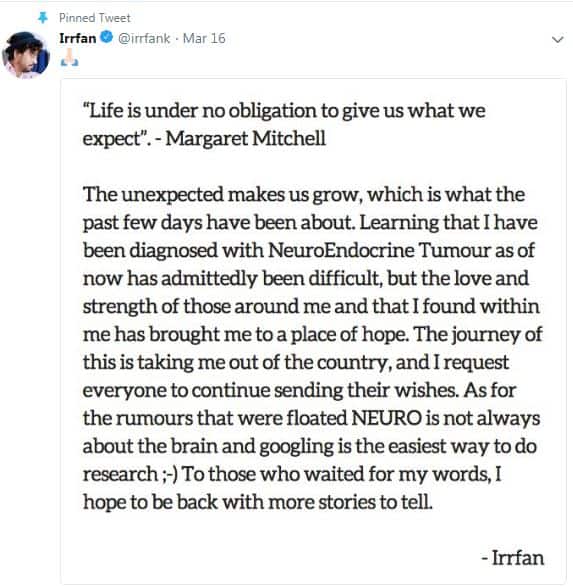Image resolution: width=573 pixels, height=586 pixels.
Task: Click the sentence beginning "The unexpected makes us grow"
Action: point(304,195)
